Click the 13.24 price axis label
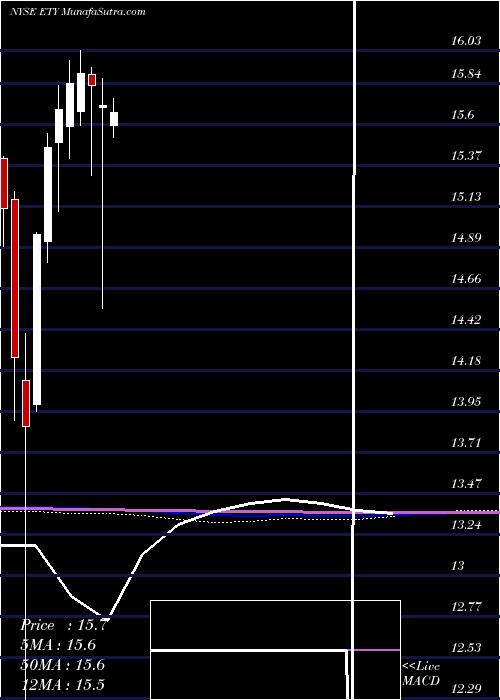 [466, 525]
